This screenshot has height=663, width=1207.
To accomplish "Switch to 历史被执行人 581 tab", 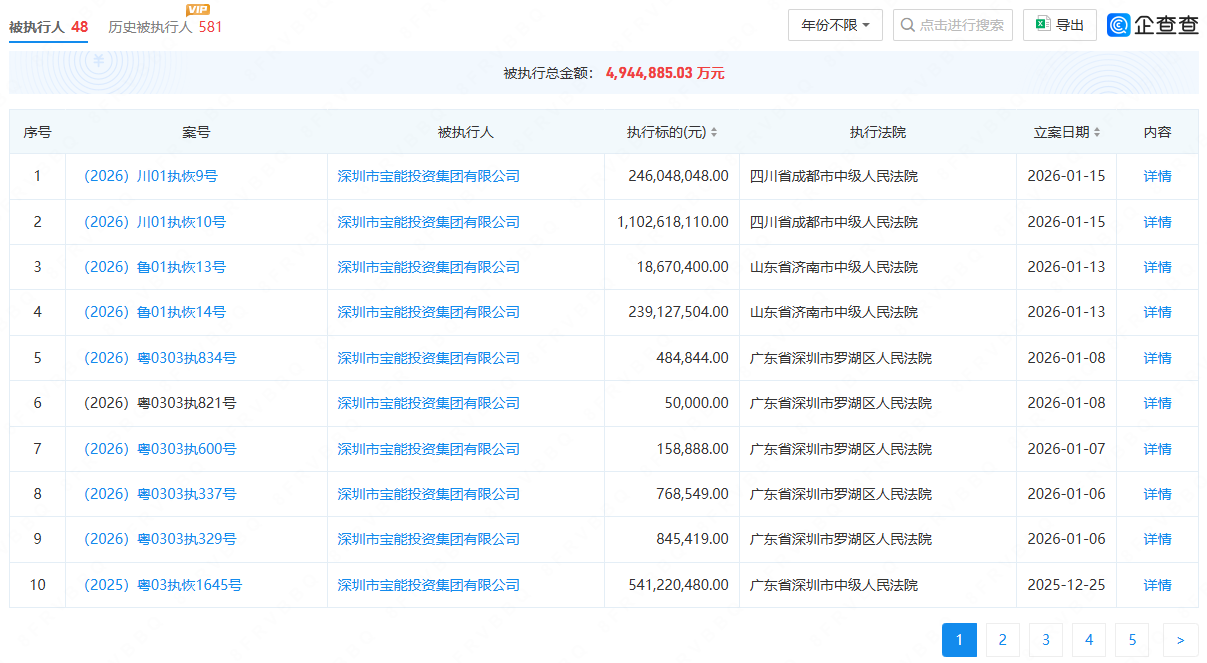I will 165,27.
